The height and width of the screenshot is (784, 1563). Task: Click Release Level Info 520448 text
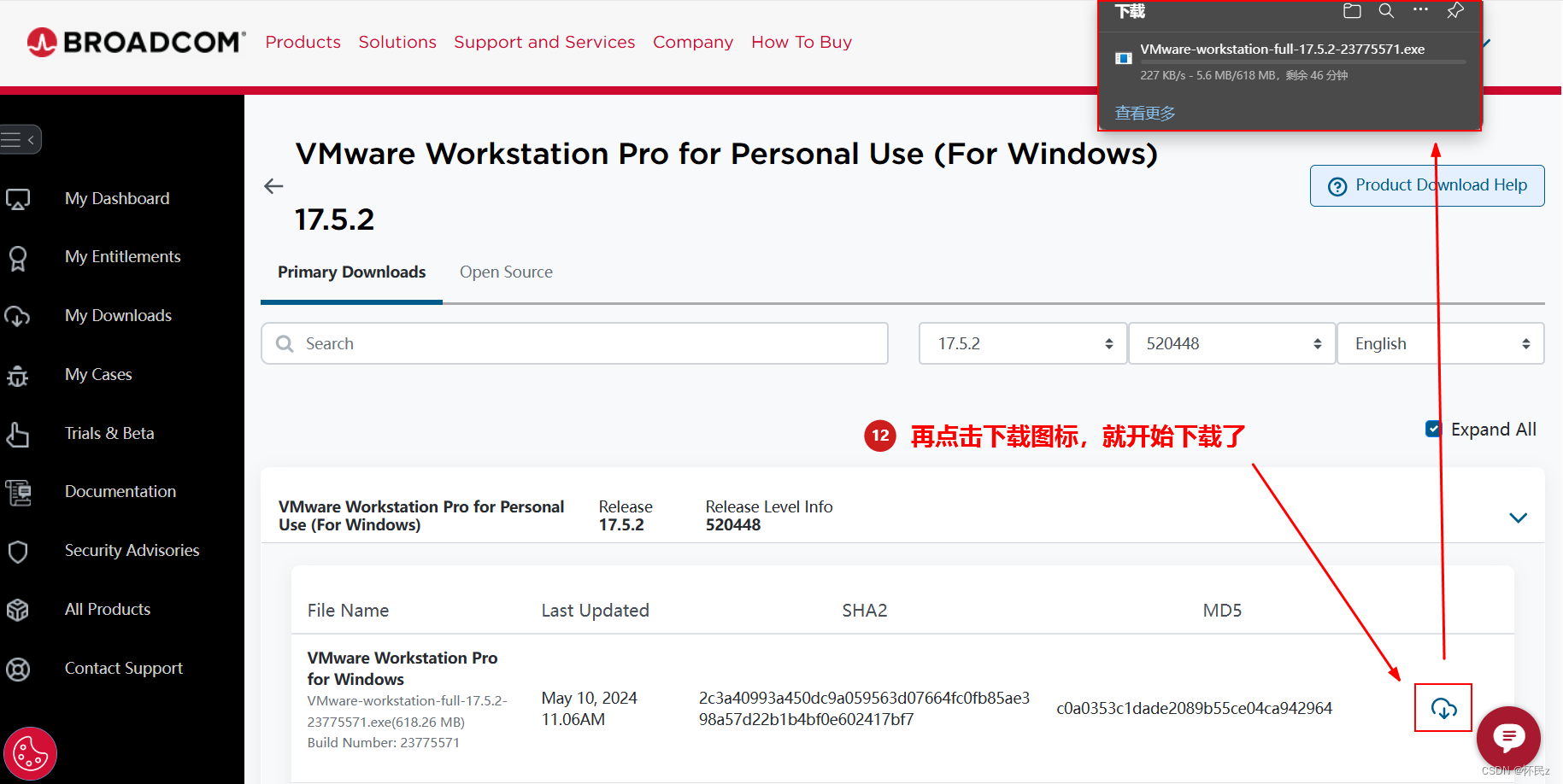[x=769, y=516]
